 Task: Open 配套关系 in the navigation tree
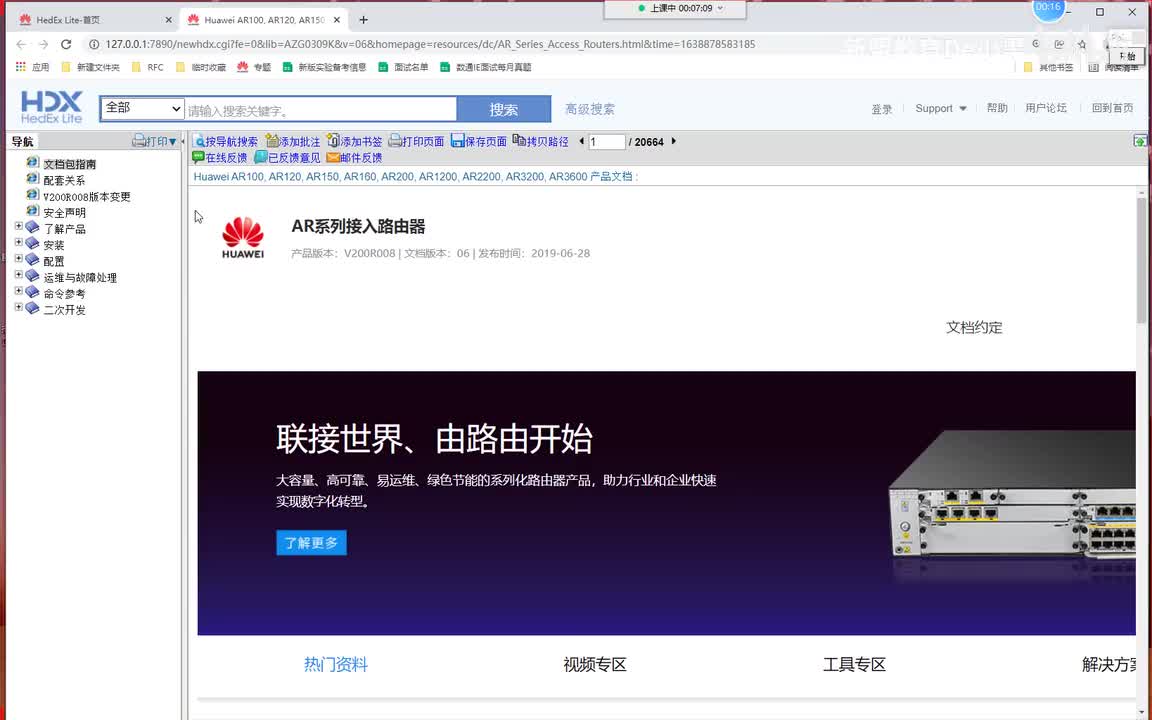click(x=64, y=180)
